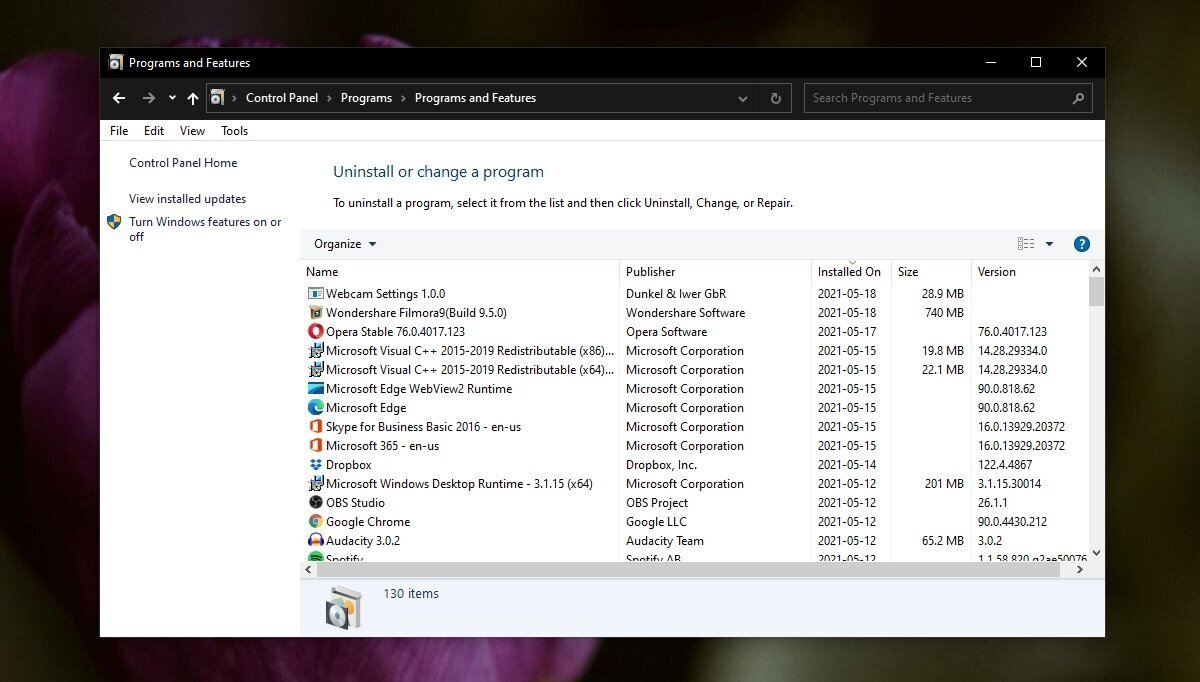The height and width of the screenshot is (682, 1200).
Task: Click the Audacity 3.0.2 headphones icon
Action: (317, 540)
